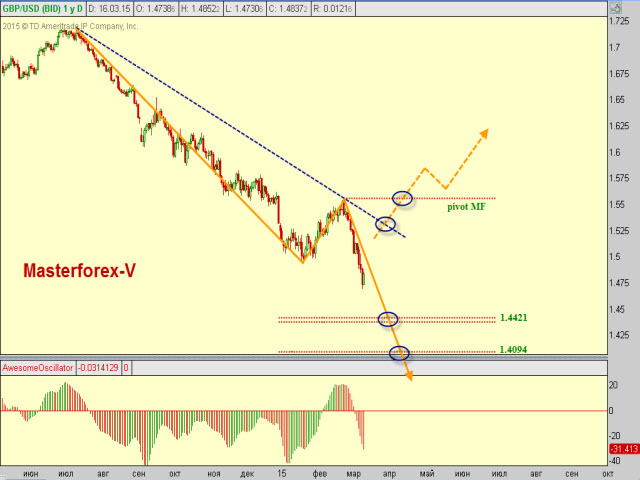640x480 pixels.
Task: Click the 1.65 price axis label
Action: click(x=617, y=100)
